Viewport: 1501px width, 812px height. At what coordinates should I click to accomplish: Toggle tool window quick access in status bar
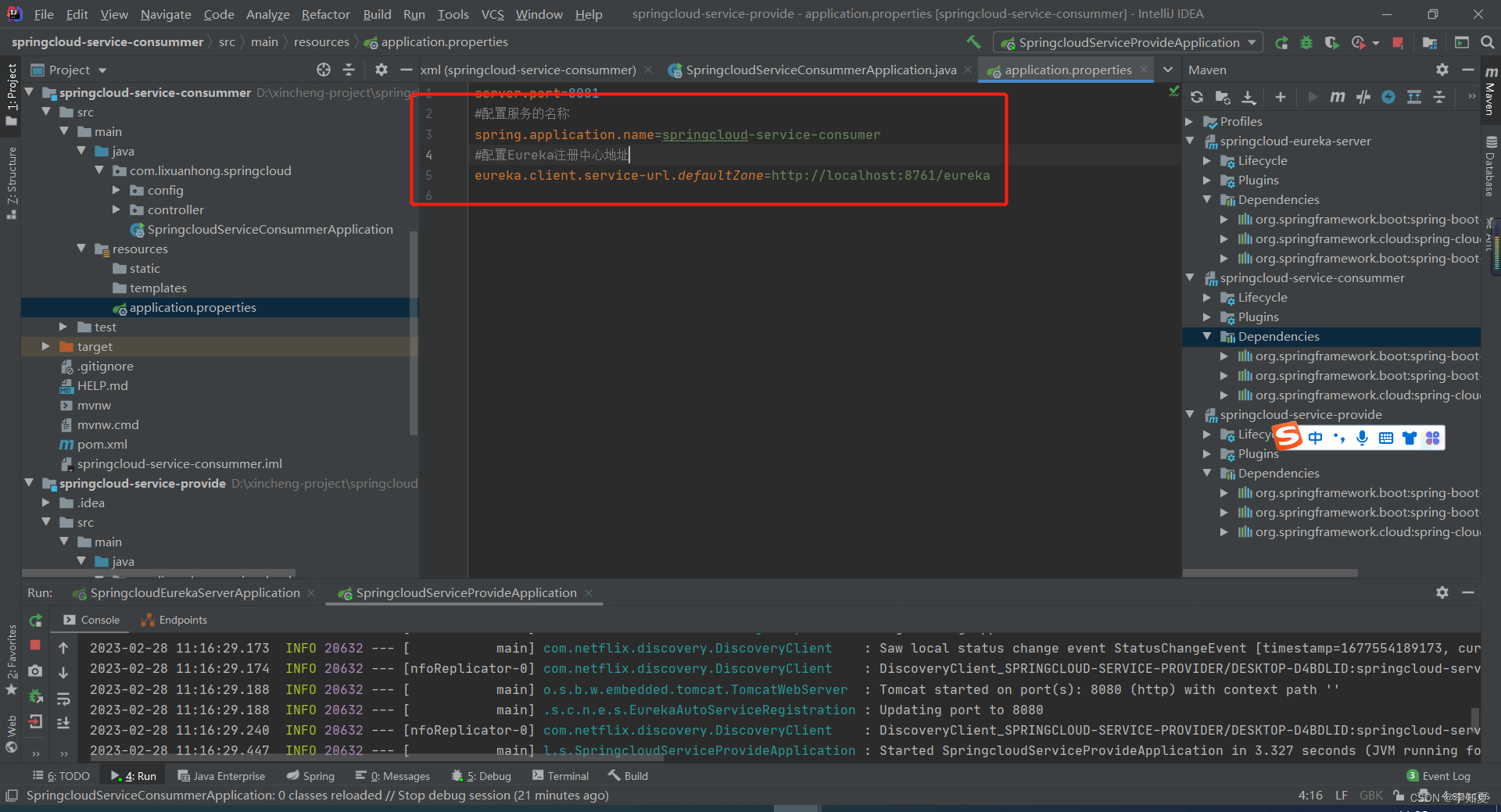[x=11, y=796]
